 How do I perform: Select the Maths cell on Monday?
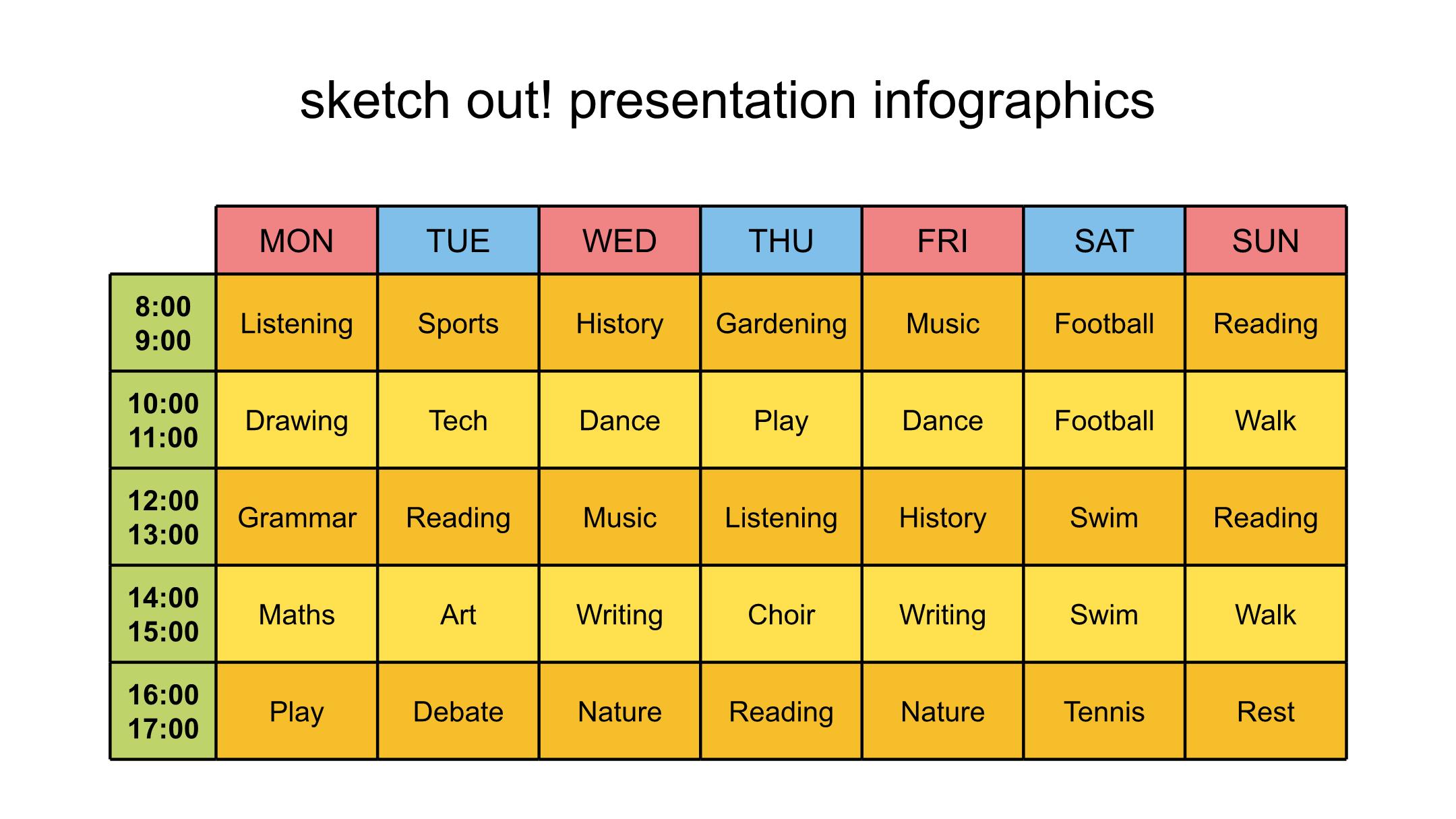click(297, 614)
